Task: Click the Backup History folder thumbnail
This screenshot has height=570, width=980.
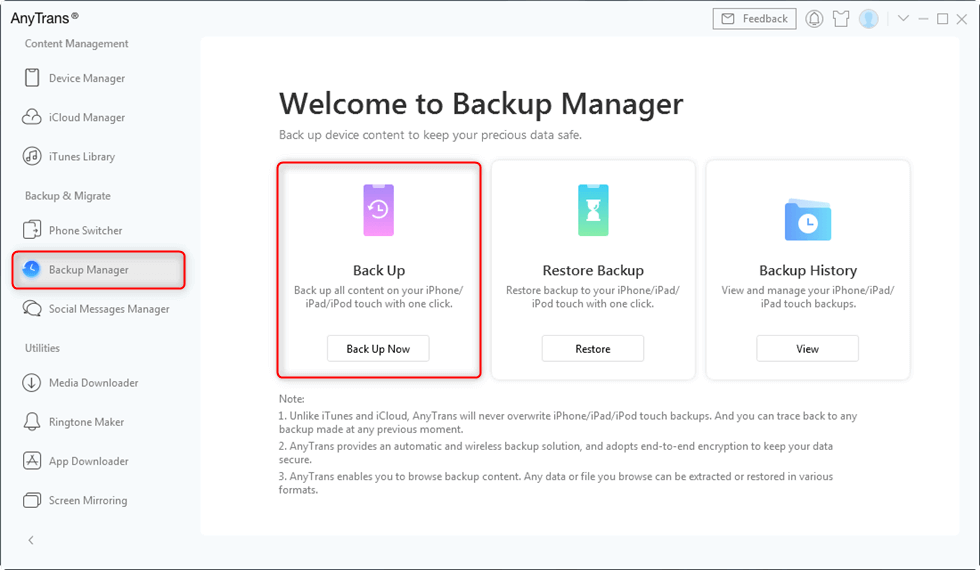Action: point(807,219)
